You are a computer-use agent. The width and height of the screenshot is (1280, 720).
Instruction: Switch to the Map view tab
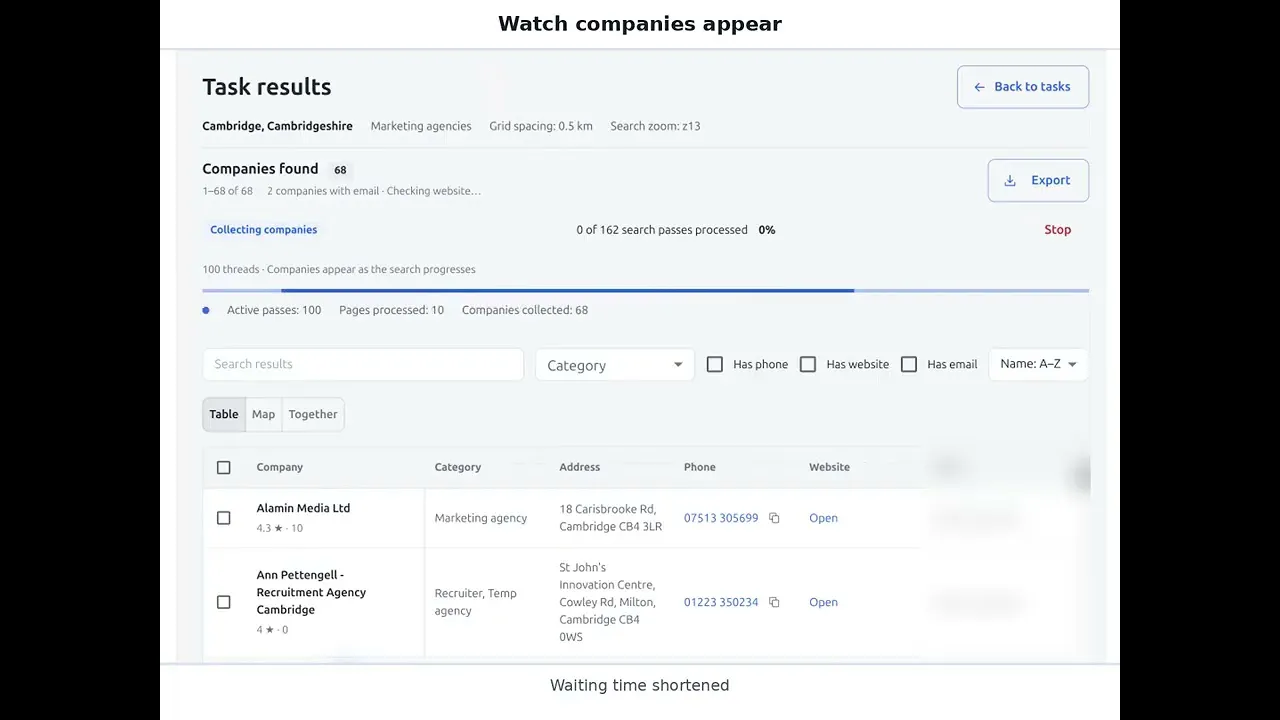pos(263,414)
